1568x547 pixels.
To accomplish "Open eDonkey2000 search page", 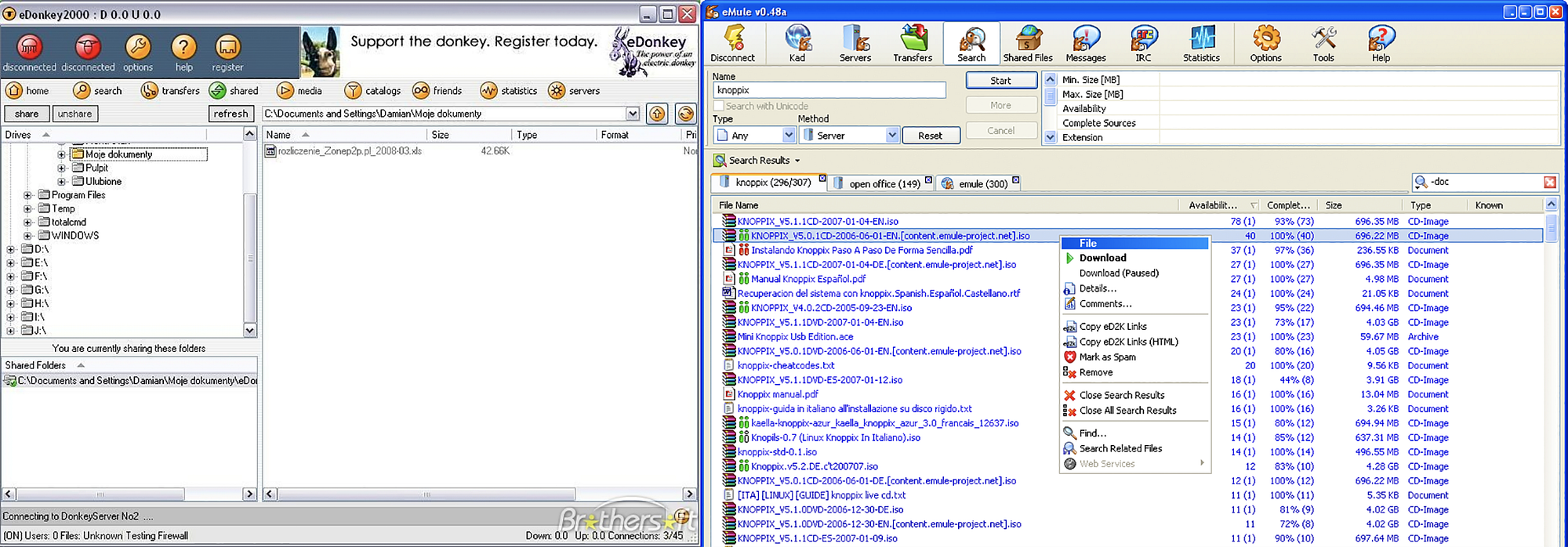I will (98, 91).
